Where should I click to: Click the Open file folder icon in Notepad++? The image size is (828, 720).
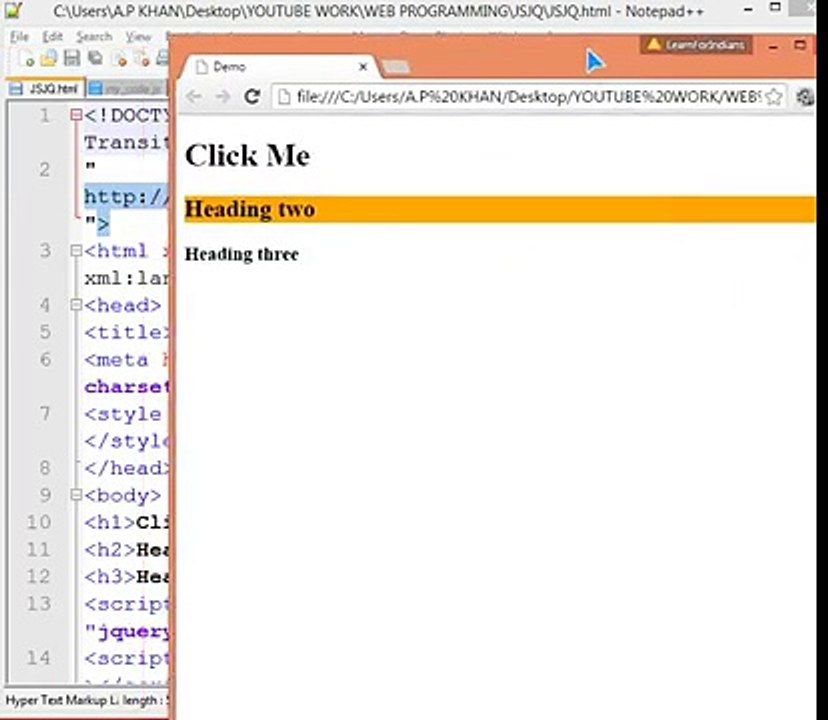(49, 58)
